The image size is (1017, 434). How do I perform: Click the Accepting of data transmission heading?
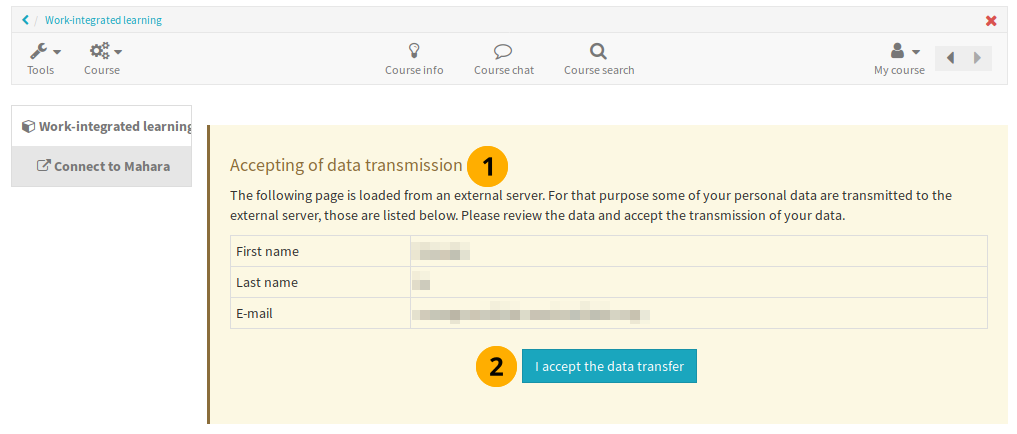point(346,166)
